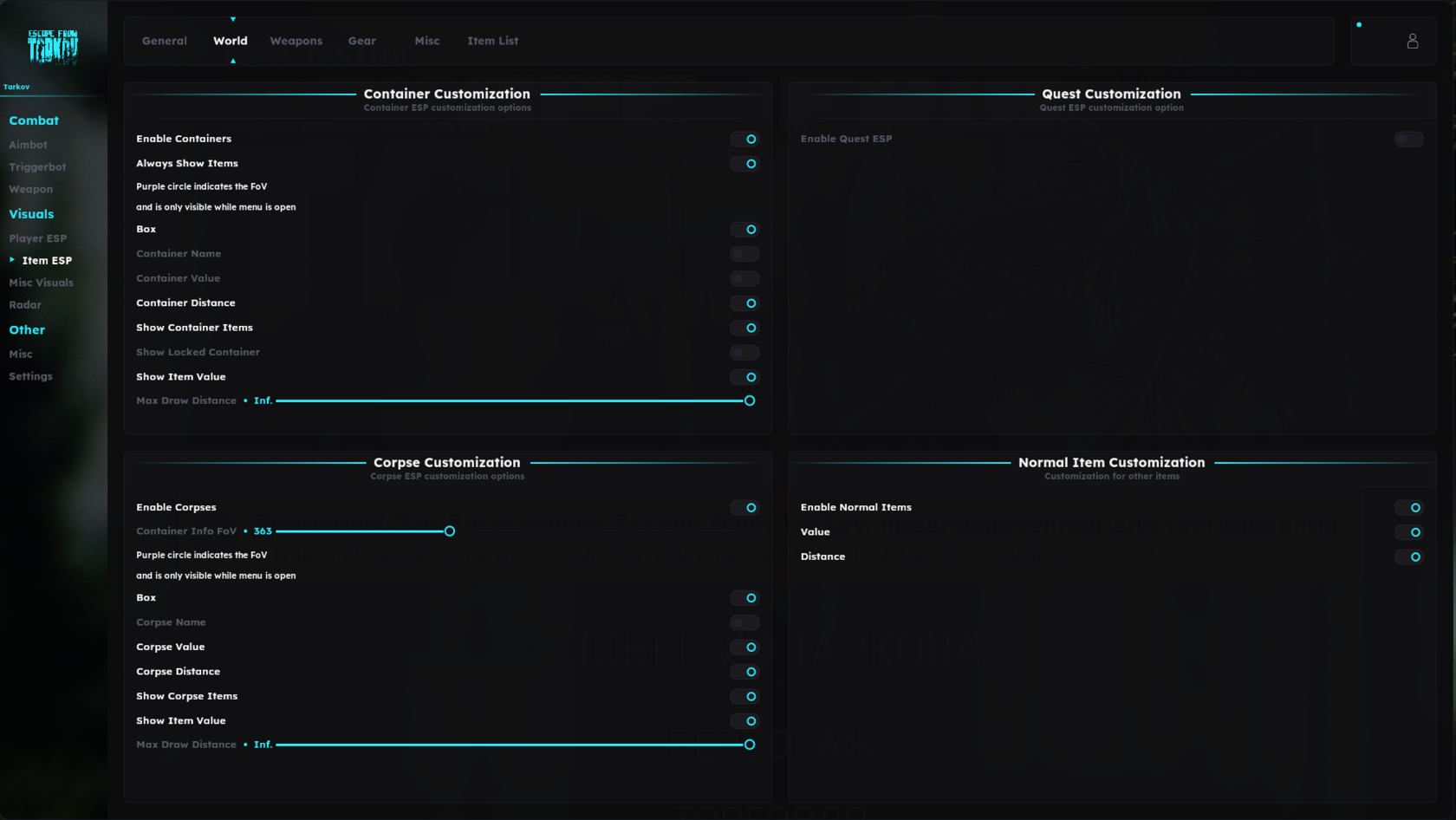Toggle Enable Containers switch

point(744,140)
